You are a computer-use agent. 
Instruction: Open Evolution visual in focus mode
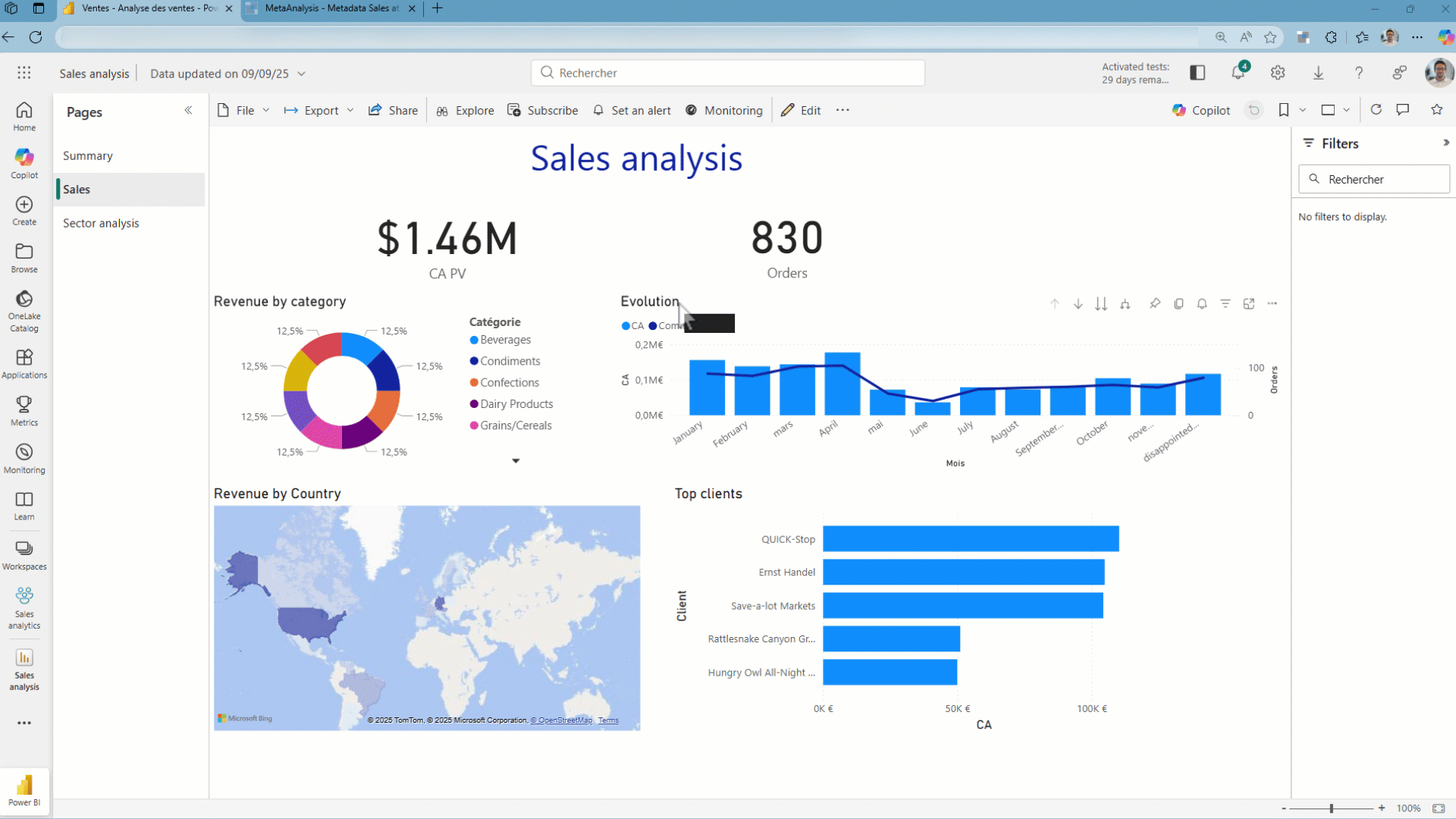click(x=1249, y=304)
